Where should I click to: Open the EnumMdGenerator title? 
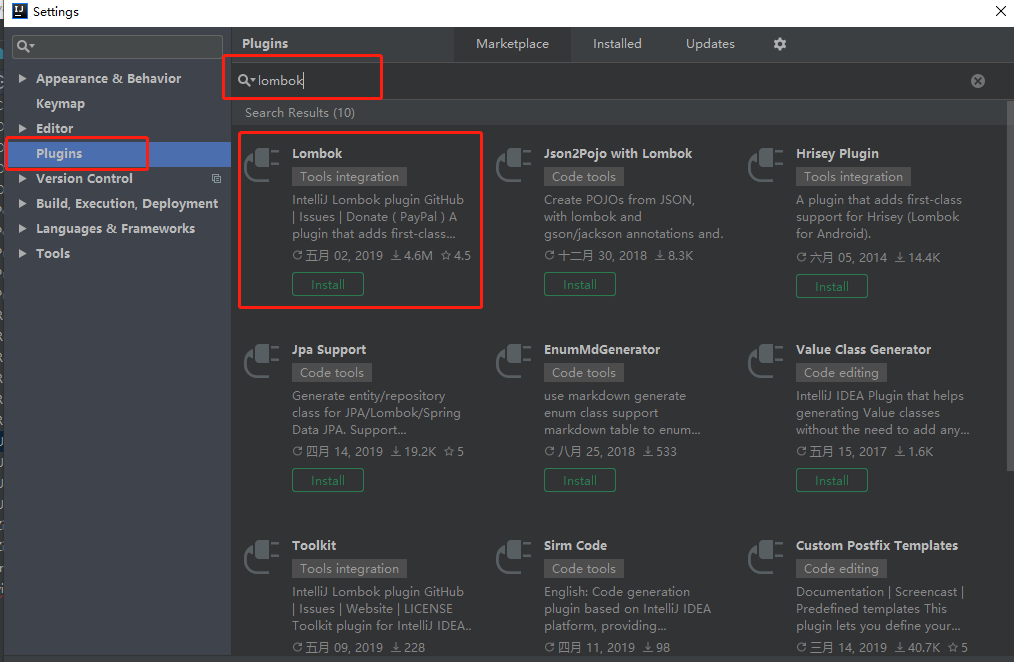coord(601,349)
